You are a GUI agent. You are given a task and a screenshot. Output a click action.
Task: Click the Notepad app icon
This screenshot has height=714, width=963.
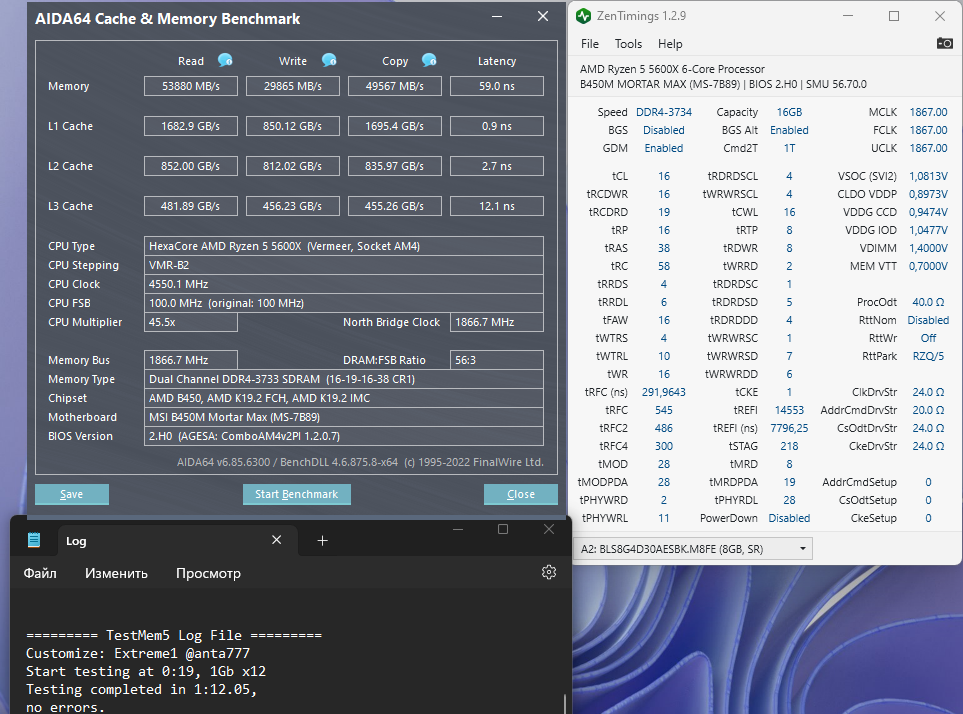(x=34, y=540)
